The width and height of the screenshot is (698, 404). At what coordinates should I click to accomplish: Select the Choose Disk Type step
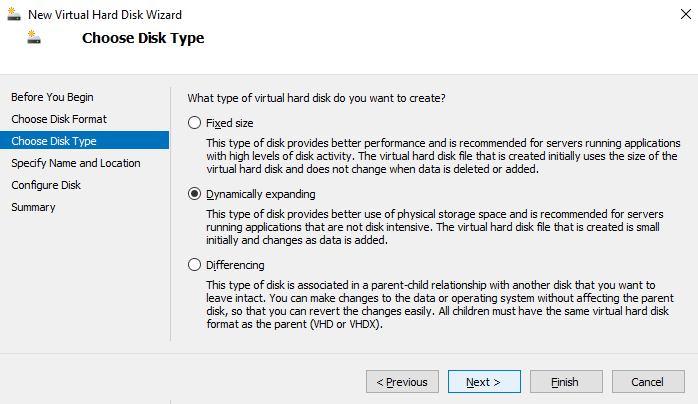click(x=85, y=141)
